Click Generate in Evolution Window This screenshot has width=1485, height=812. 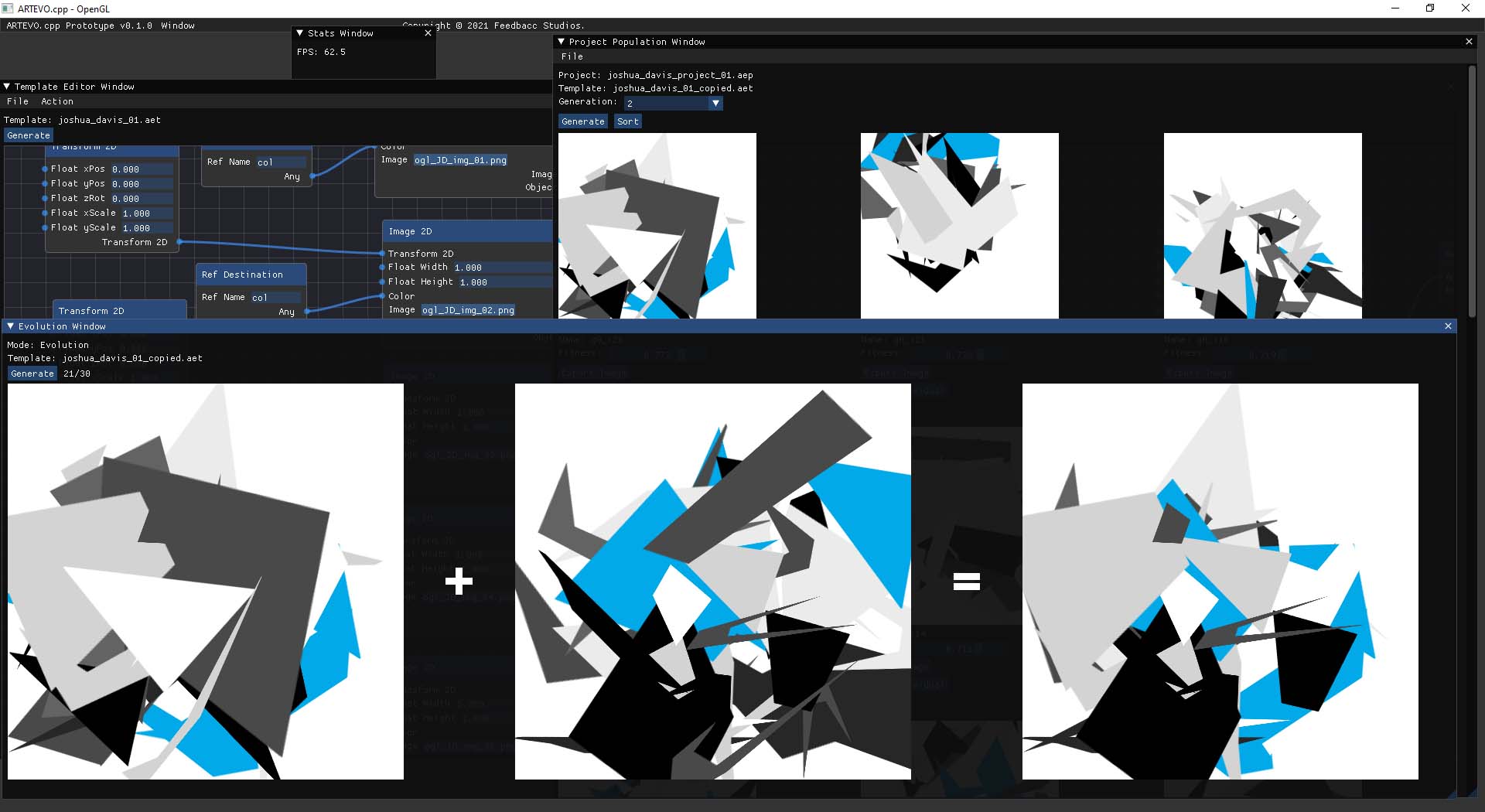pyautogui.click(x=32, y=374)
